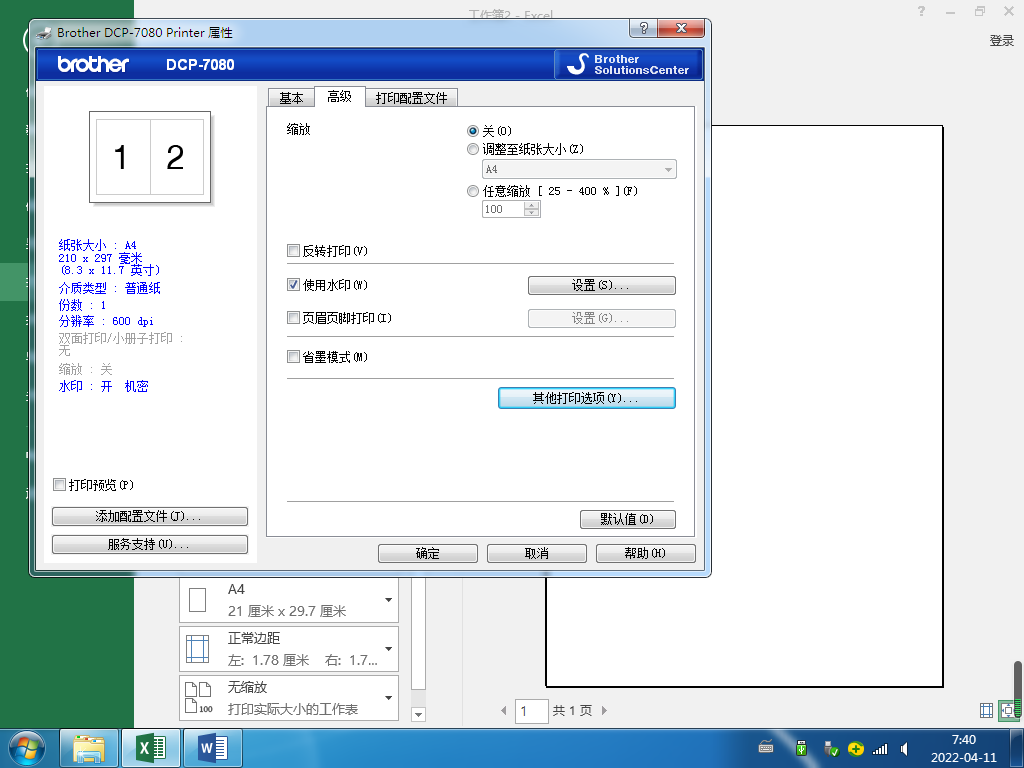
Task: Enable the 页眉页脚打印 checkbox
Action: (x=294, y=318)
